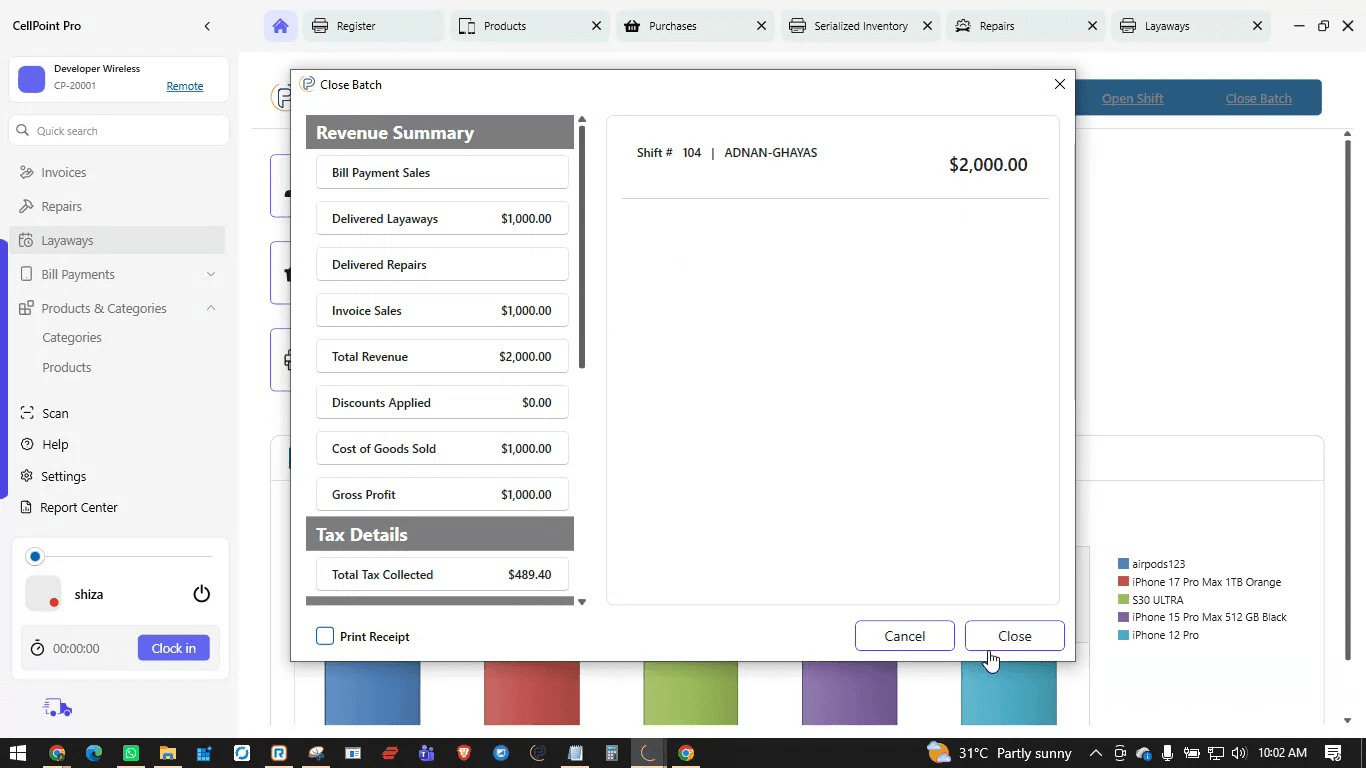Close the Products tab

pos(597,26)
